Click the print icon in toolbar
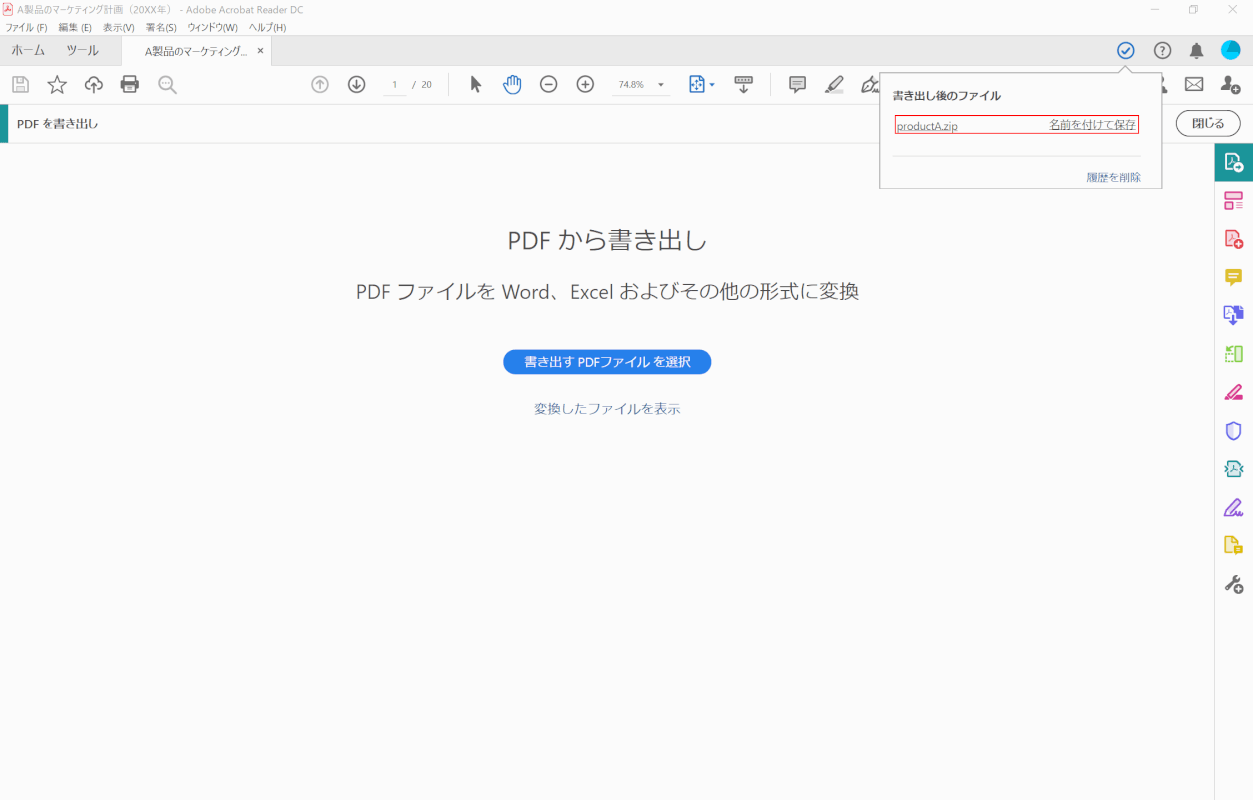Image resolution: width=1253 pixels, height=800 pixels. 130,85
